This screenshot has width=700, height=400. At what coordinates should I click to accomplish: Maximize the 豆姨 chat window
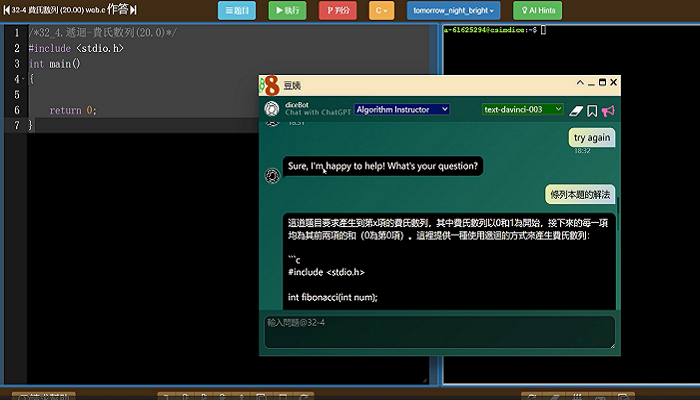pos(602,82)
